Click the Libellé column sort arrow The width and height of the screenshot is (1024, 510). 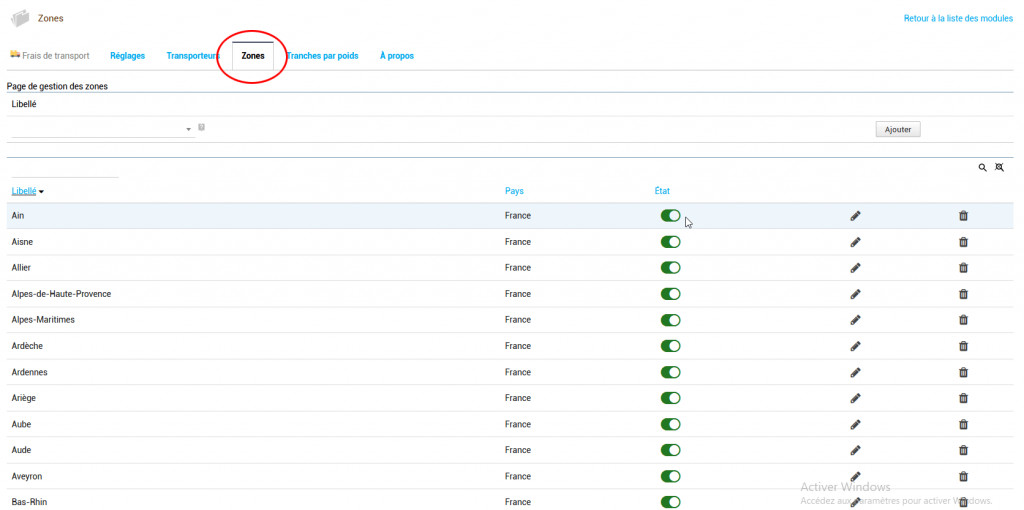[x=42, y=191]
